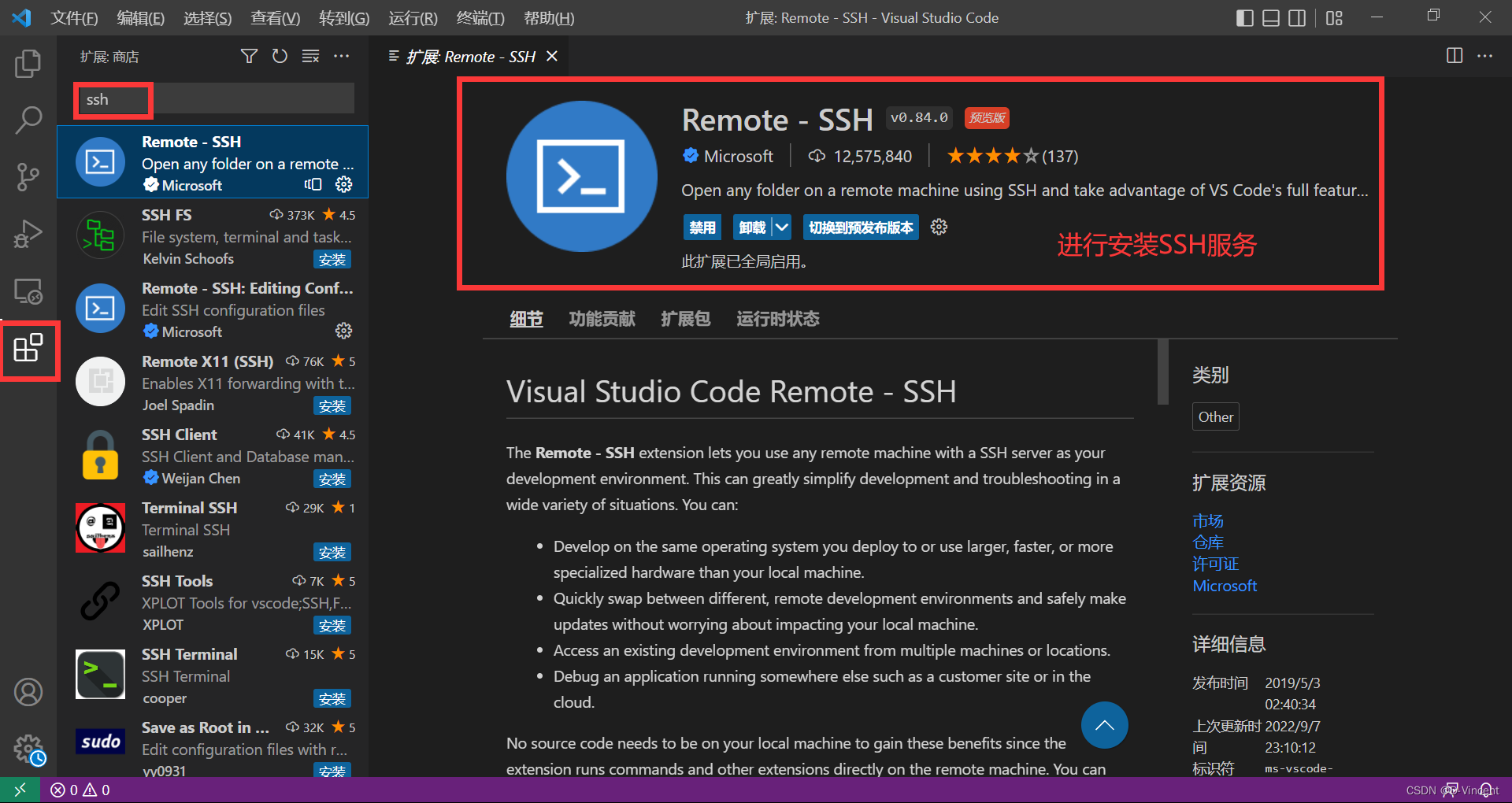Select the Extensions view icon

(x=28, y=348)
